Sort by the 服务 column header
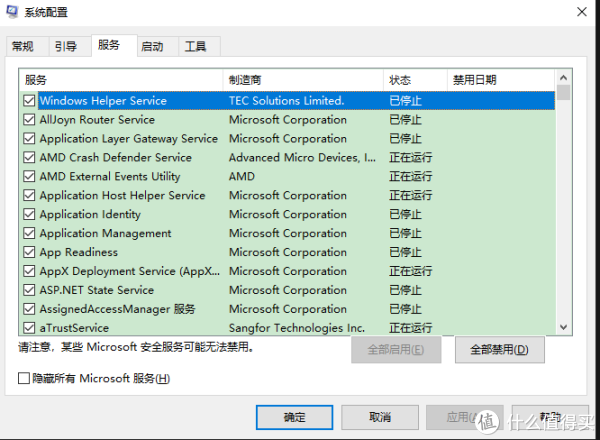The height and width of the screenshot is (440, 600). (120, 80)
